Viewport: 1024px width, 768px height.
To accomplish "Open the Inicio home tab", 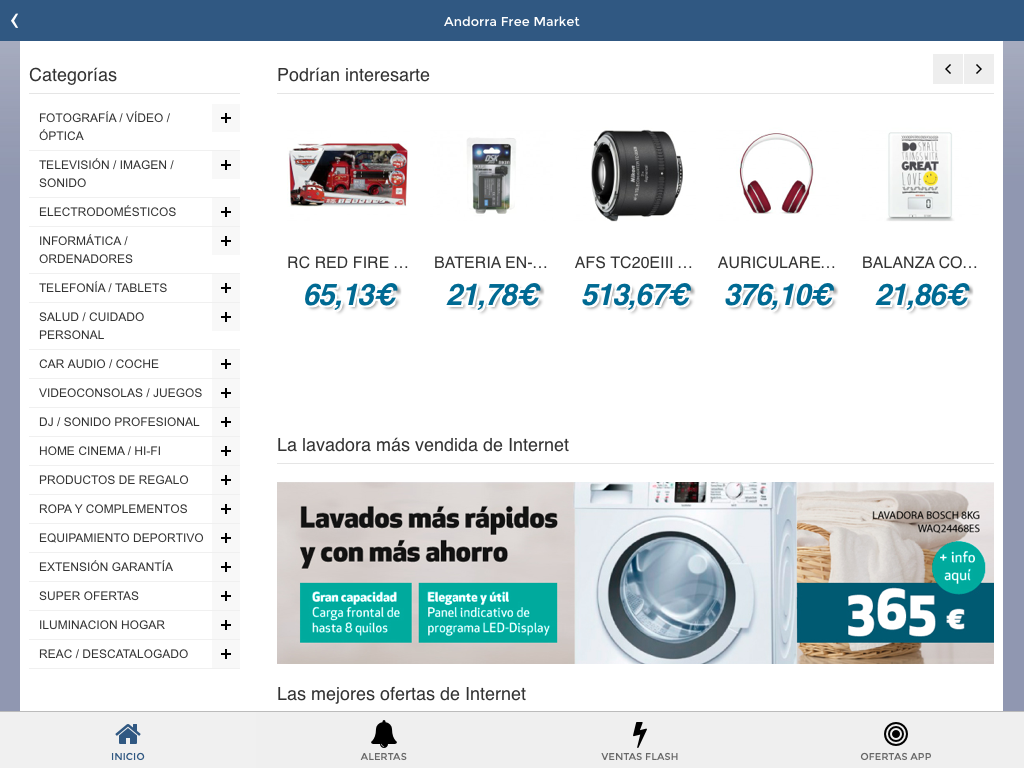I will click(x=127, y=742).
